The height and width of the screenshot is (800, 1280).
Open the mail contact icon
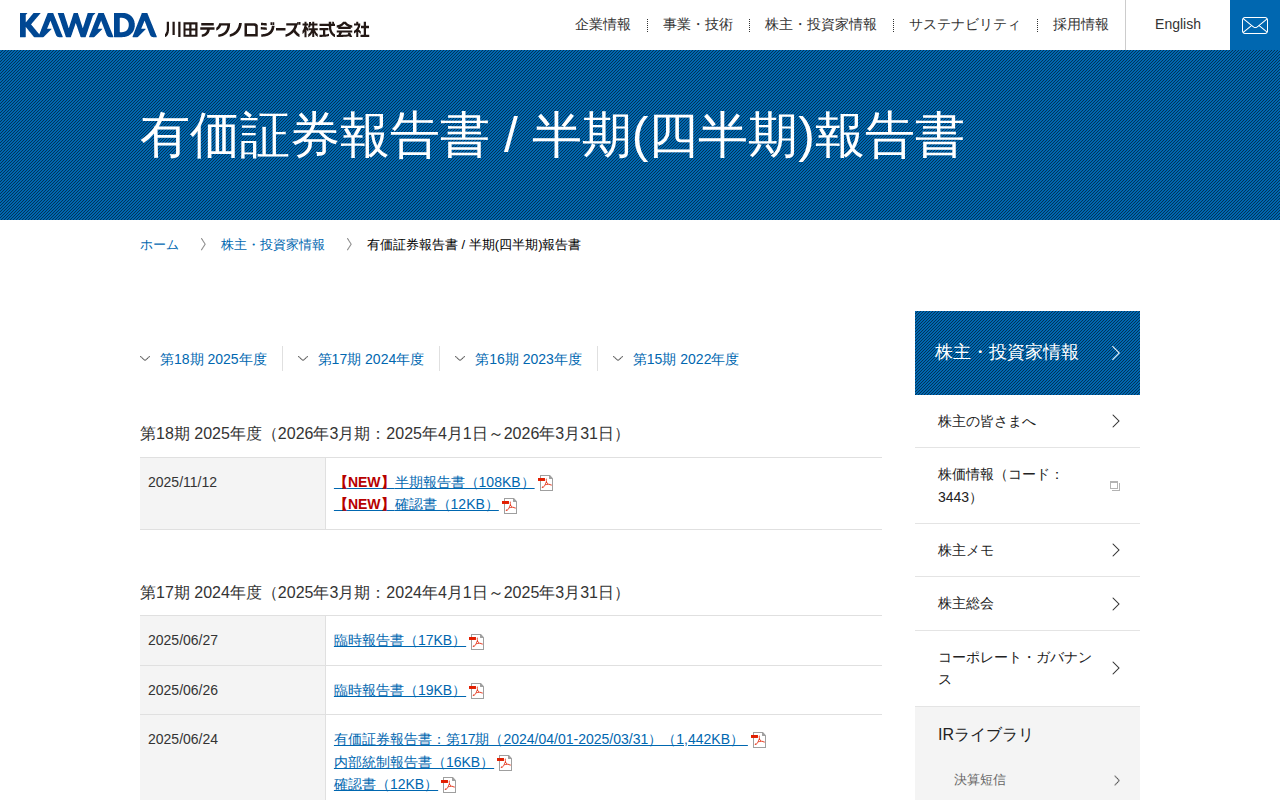[1255, 25]
